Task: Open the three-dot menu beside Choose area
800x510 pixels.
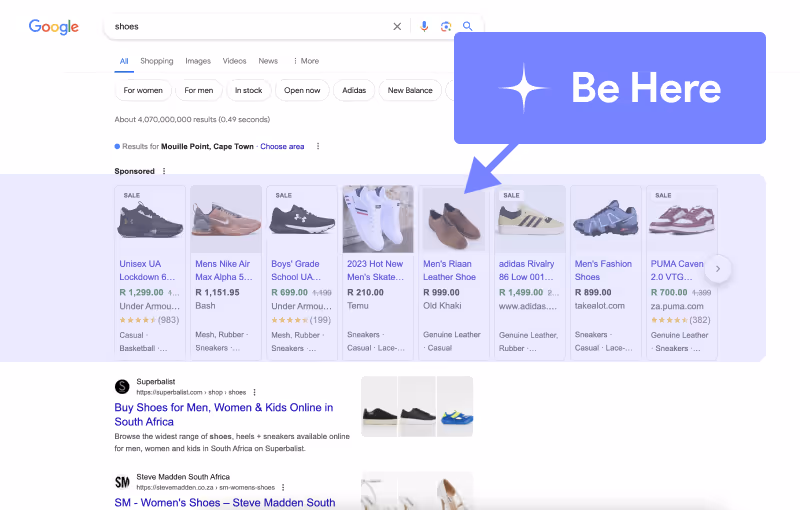Action: (x=318, y=146)
